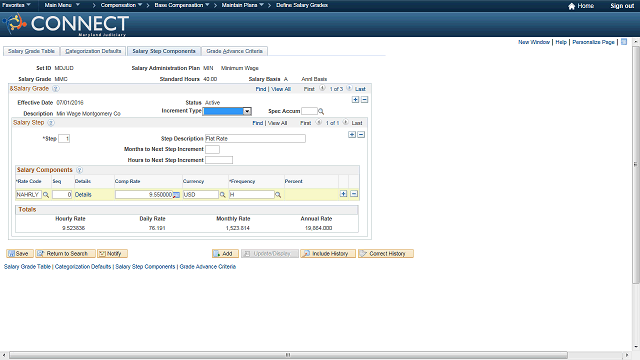
Task: Click Step Description input field
Action: pyautogui.click(x=255, y=139)
